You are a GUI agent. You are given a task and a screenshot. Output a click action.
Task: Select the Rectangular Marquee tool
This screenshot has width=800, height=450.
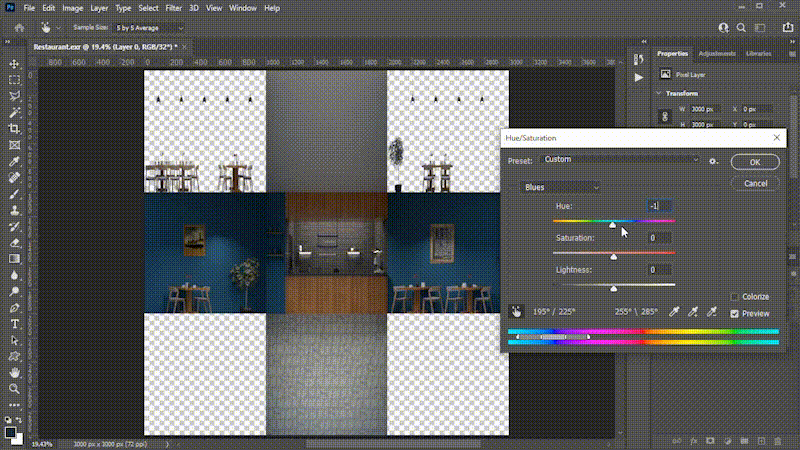pyautogui.click(x=14, y=80)
